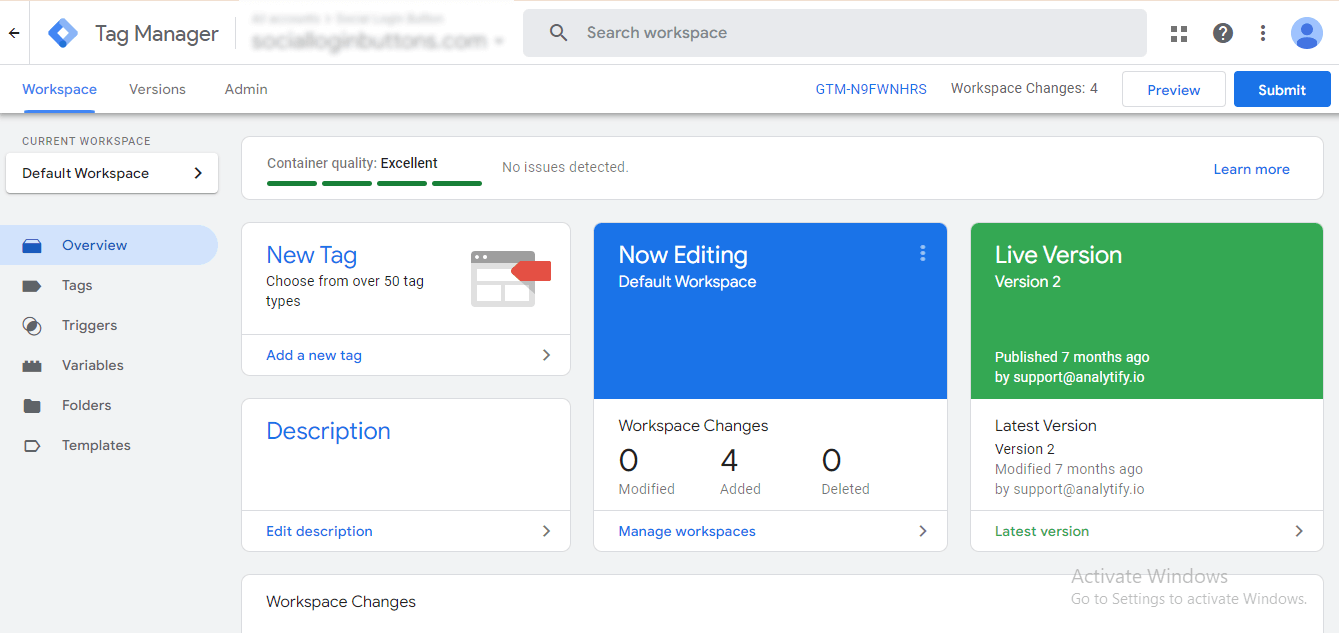Click the Search workspace field
This screenshot has height=633, width=1339.
(850, 33)
